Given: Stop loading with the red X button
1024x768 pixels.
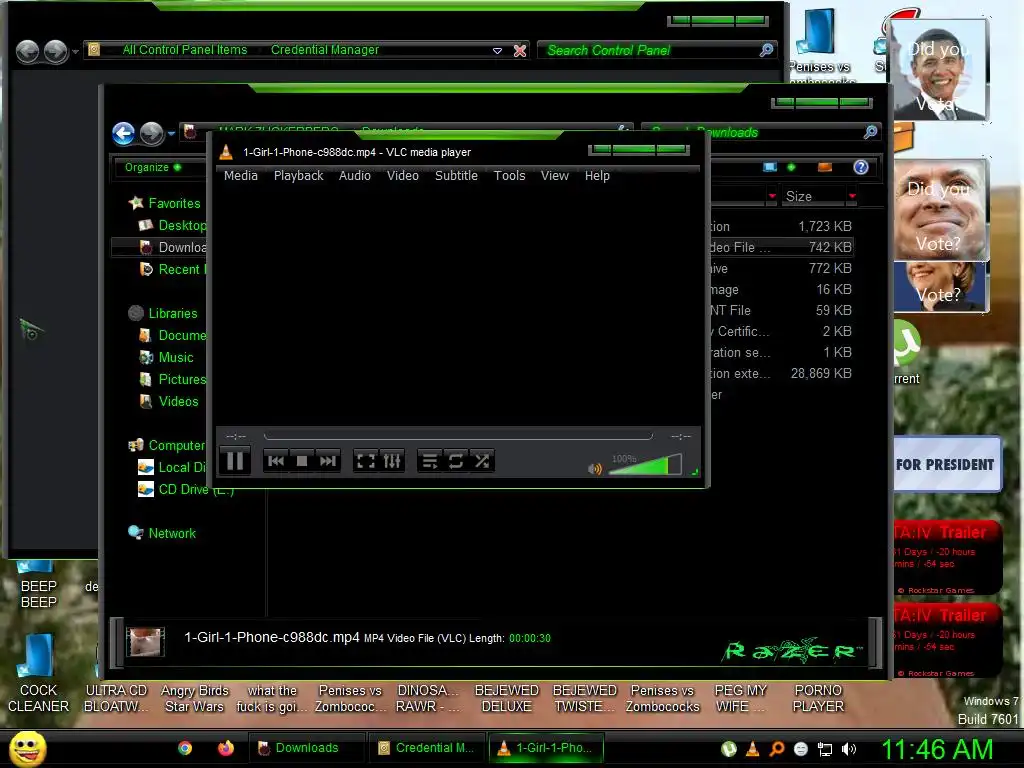Looking at the screenshot, I should point(520,50).
